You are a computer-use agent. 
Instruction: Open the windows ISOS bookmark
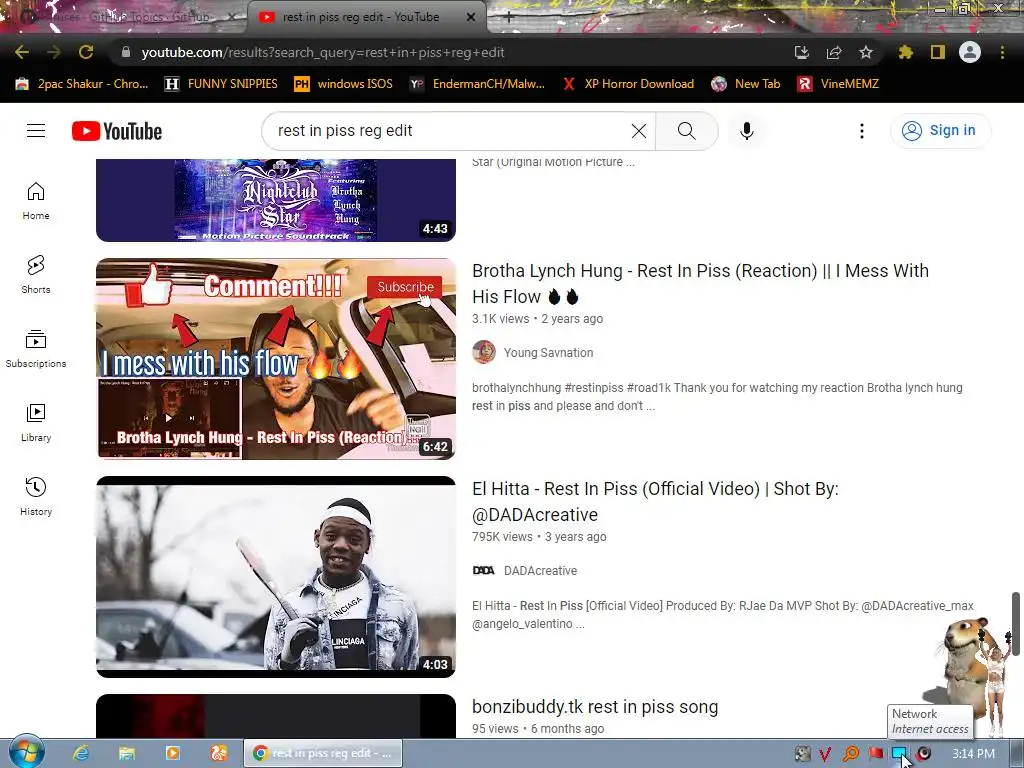pos(344,84)
